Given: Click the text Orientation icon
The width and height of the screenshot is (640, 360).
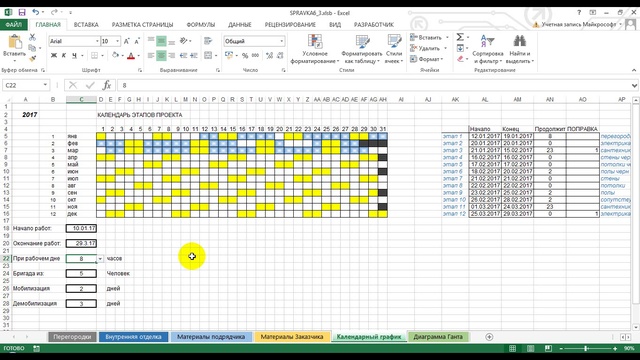Looking at the screenshot, I should coord(184,41).
